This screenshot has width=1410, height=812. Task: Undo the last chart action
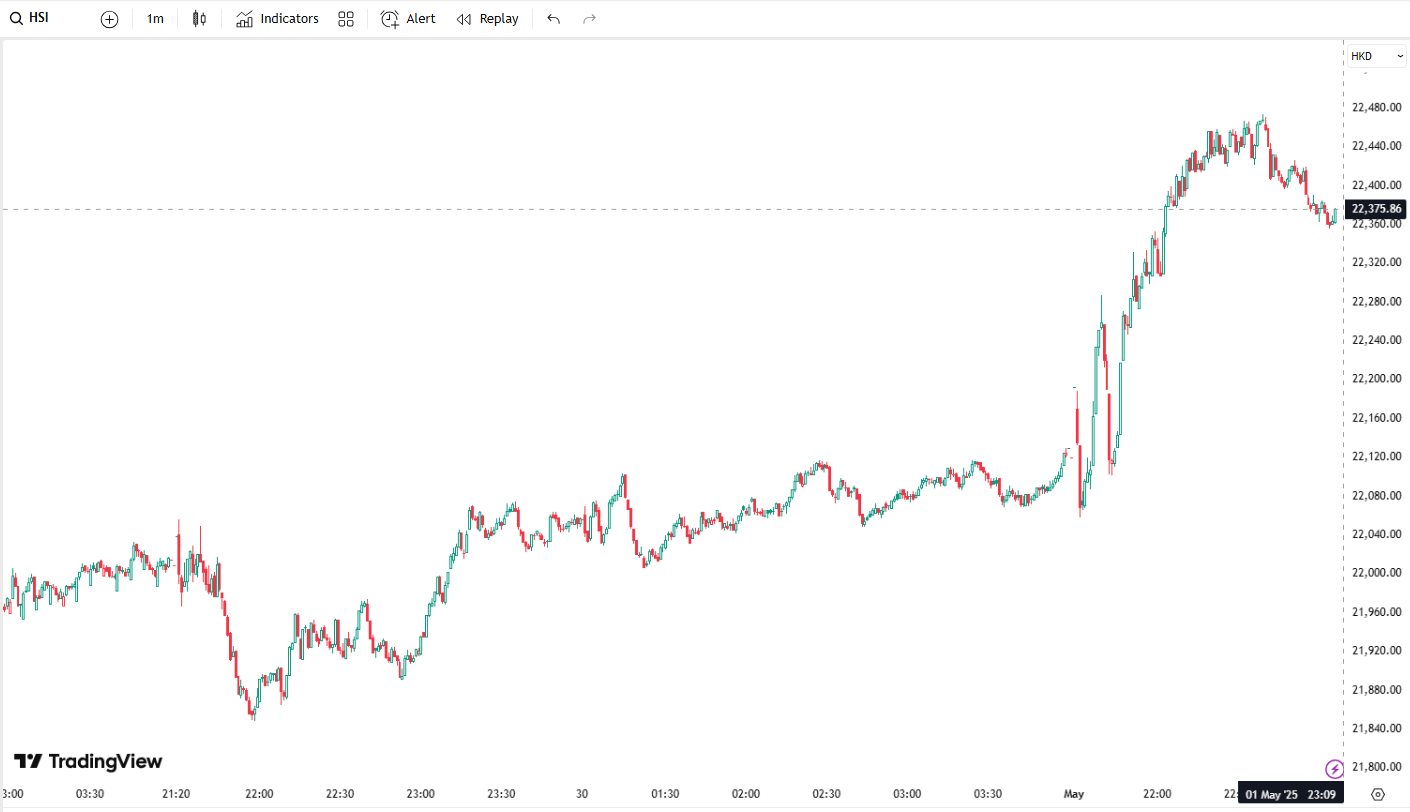pos(554,19)
